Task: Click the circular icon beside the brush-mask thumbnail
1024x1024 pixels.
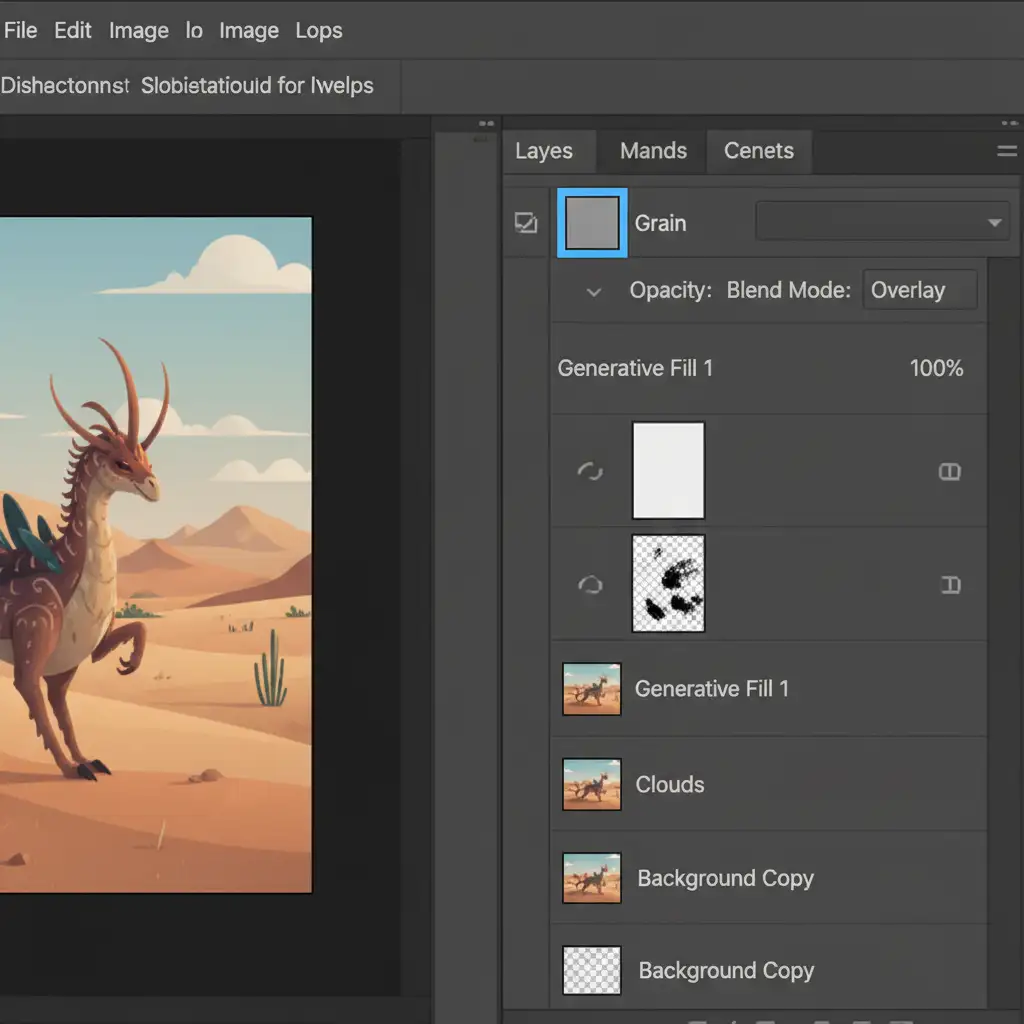Action: [x=590, y=585]
